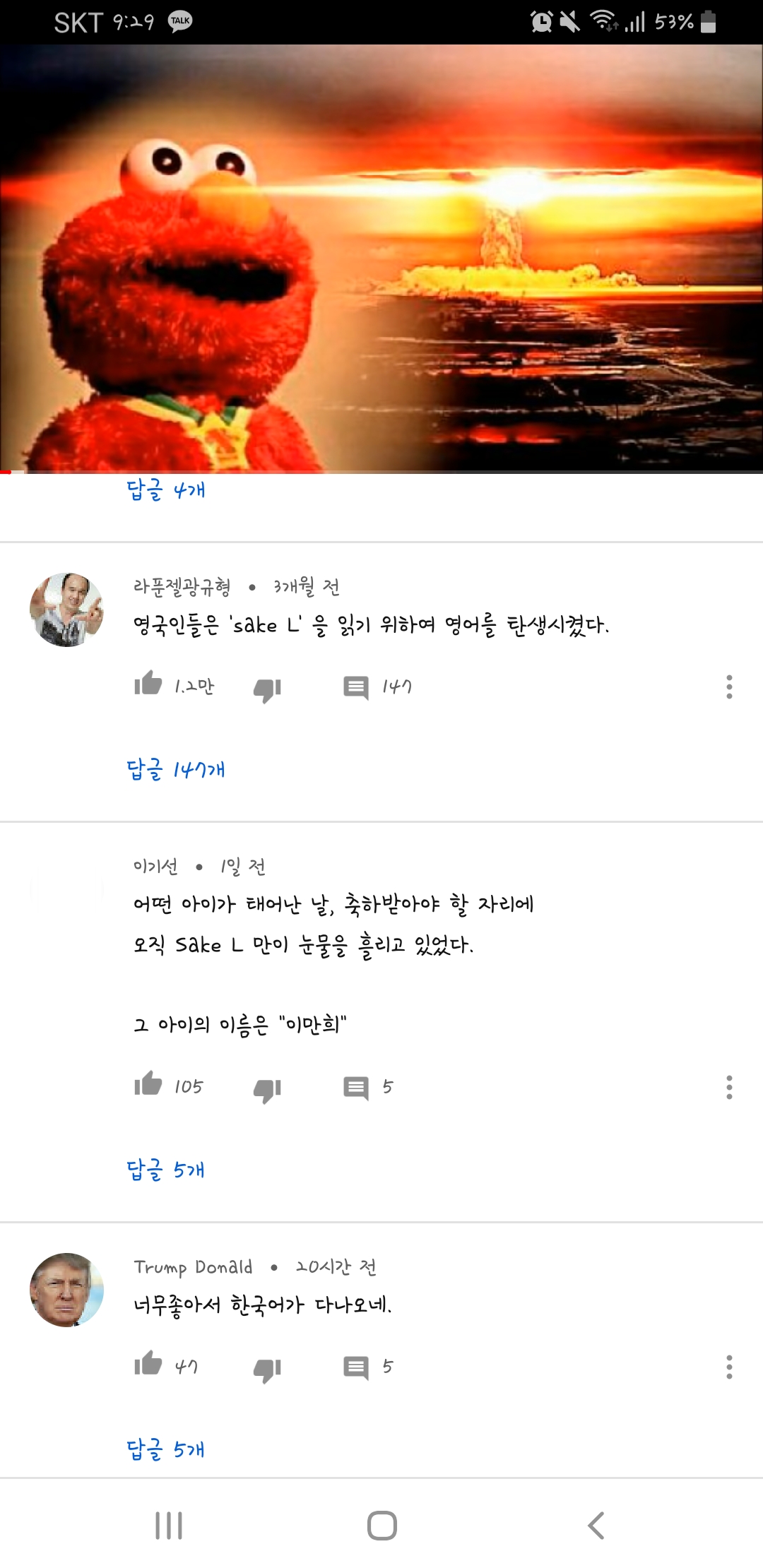The image size is (763, 1568).
Task: Open more options for 이기선 comment
Action: pyautogui.click(x=729, y=1087)
